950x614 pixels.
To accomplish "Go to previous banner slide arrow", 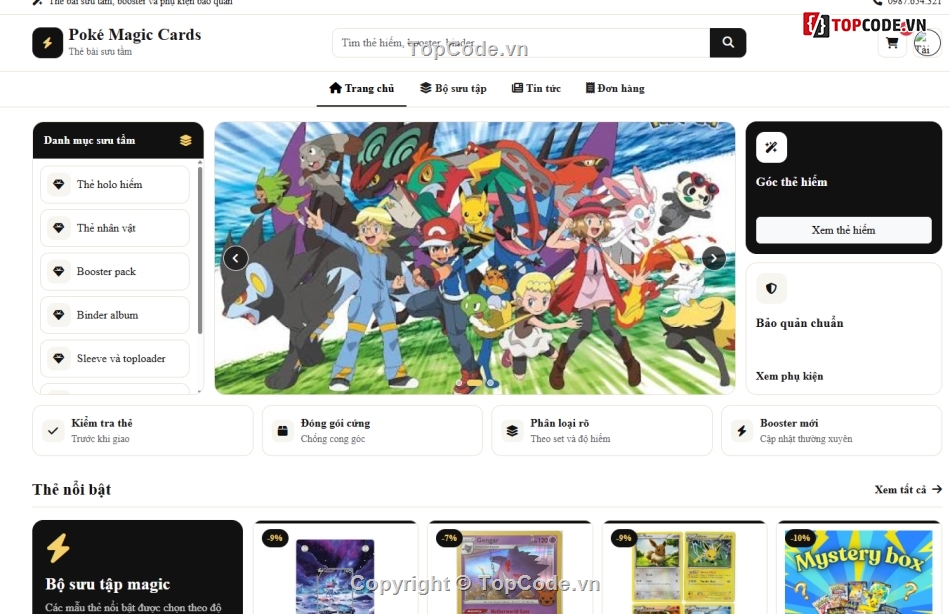I will [x=236, y=258].
